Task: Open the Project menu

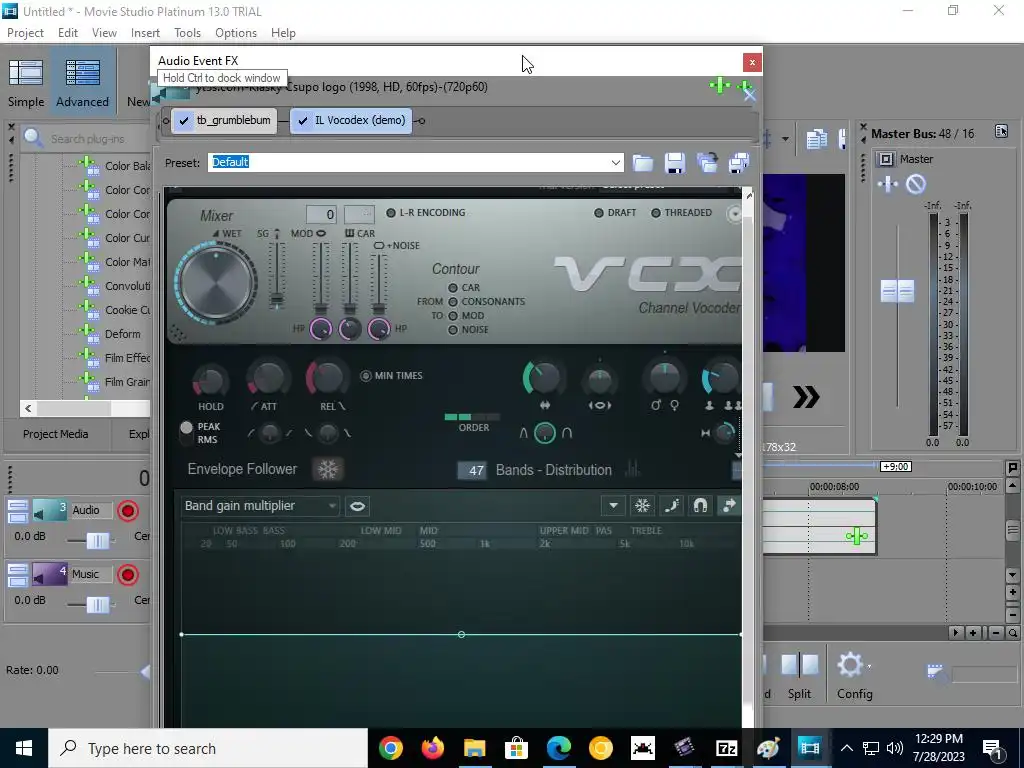Action: click(x=25, y=33)
